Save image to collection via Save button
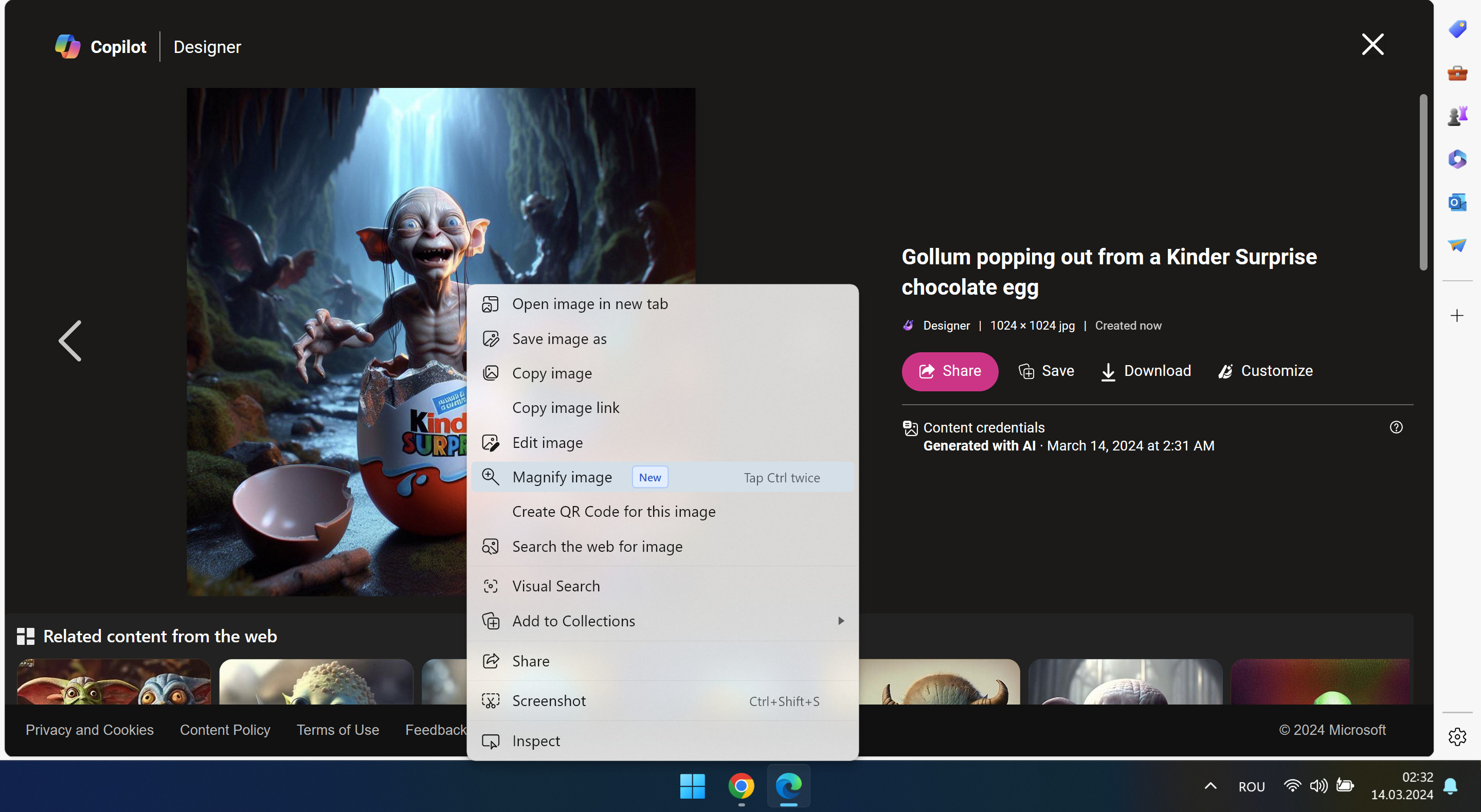 [x=1046, y=371]
